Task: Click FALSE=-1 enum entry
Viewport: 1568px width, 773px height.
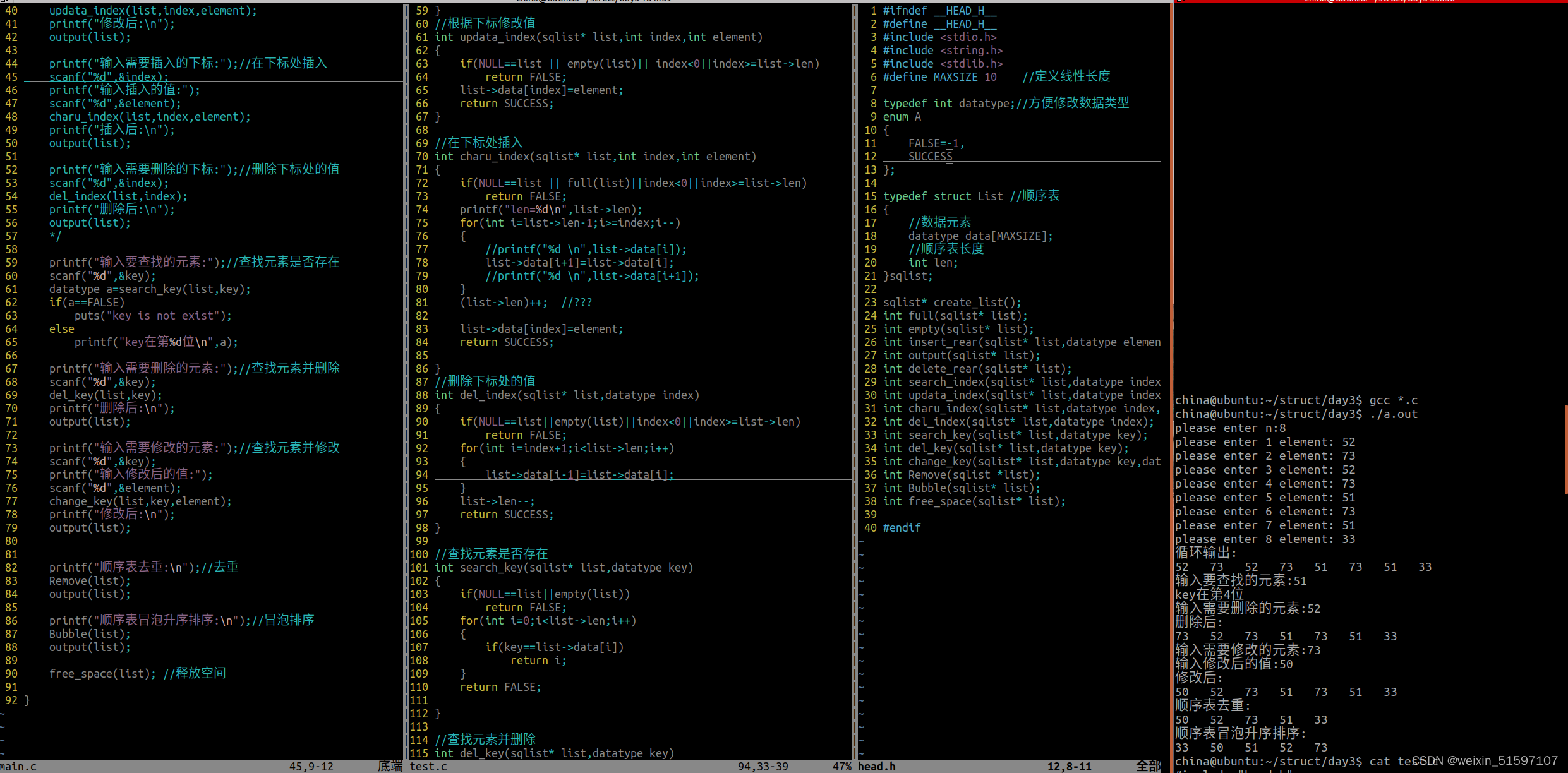Action: pos(937,143)
